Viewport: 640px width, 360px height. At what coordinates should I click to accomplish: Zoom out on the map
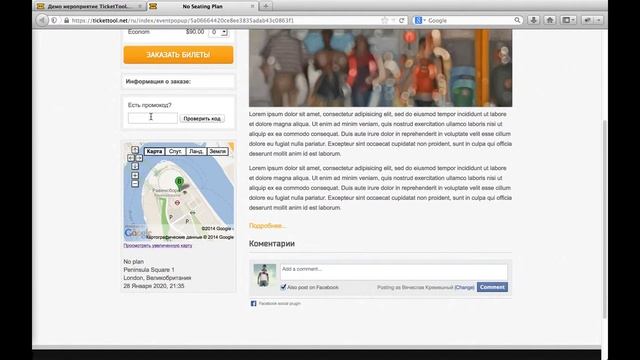(x=135, y=184)
